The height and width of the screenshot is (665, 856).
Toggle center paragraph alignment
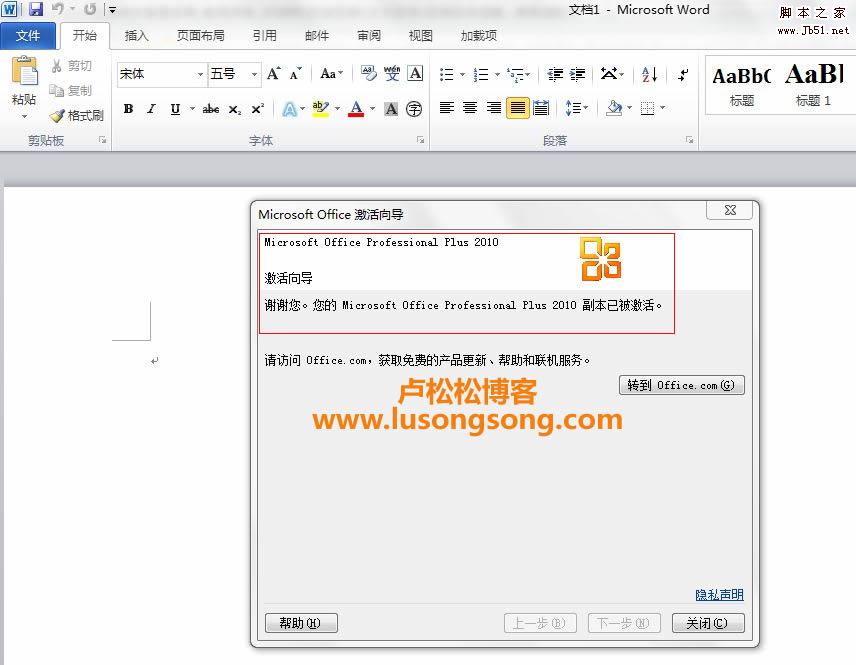click(x=470, y=108)
